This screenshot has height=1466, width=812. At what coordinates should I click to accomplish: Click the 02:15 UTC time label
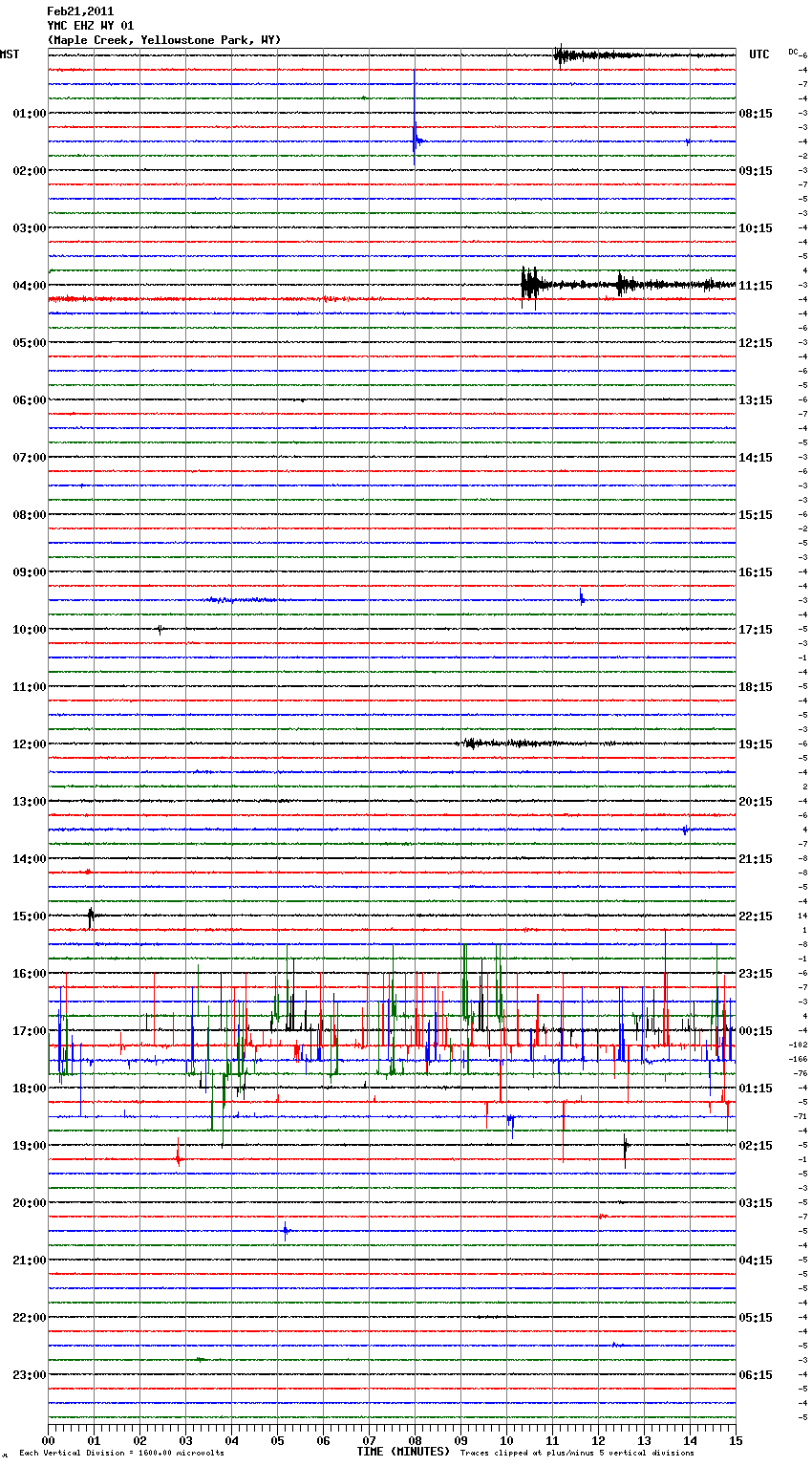(x=756, y=1145)
